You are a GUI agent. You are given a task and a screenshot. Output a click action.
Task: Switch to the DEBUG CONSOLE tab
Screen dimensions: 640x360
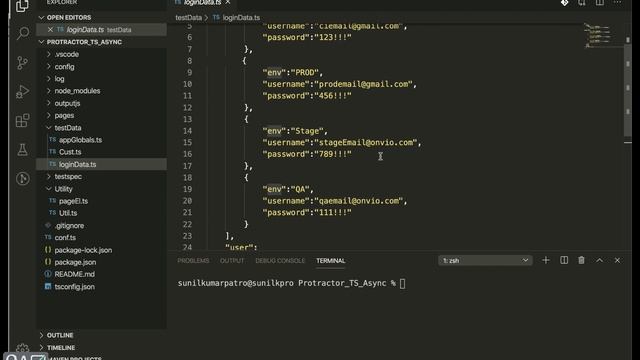pyautogui.click(x=280, y=260)
